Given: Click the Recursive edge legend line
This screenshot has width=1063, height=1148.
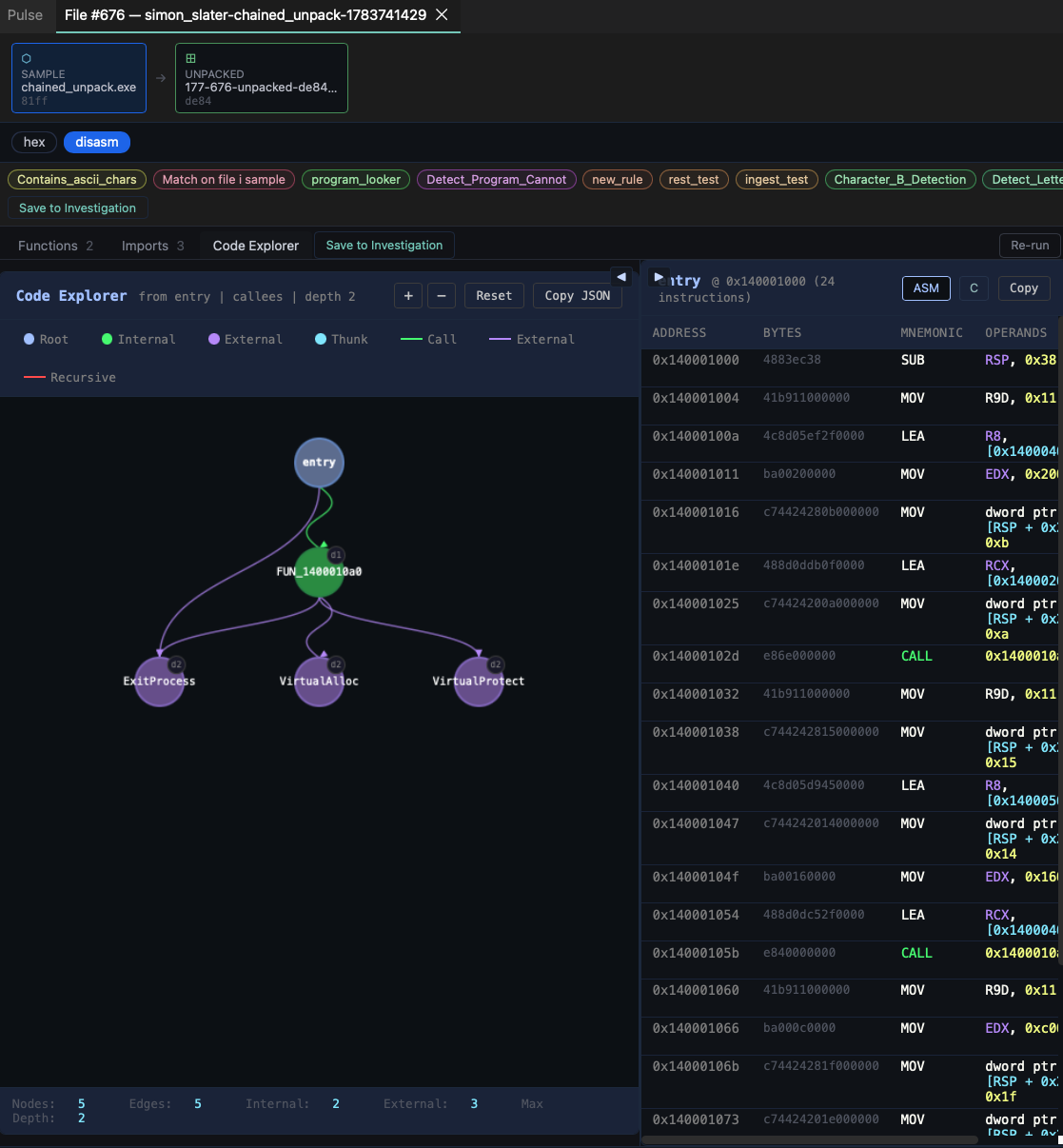Looking at the screenshot, I should point(34,378).
